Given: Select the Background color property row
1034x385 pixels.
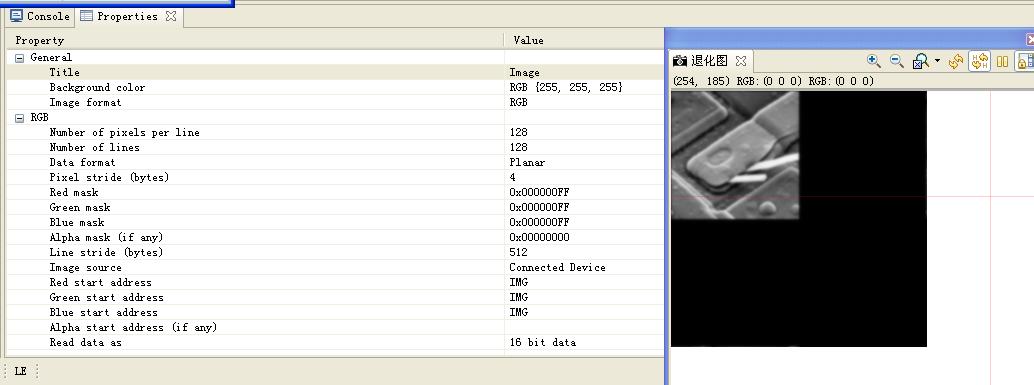Looking at the screenshot, I should (x=335, y=87).
